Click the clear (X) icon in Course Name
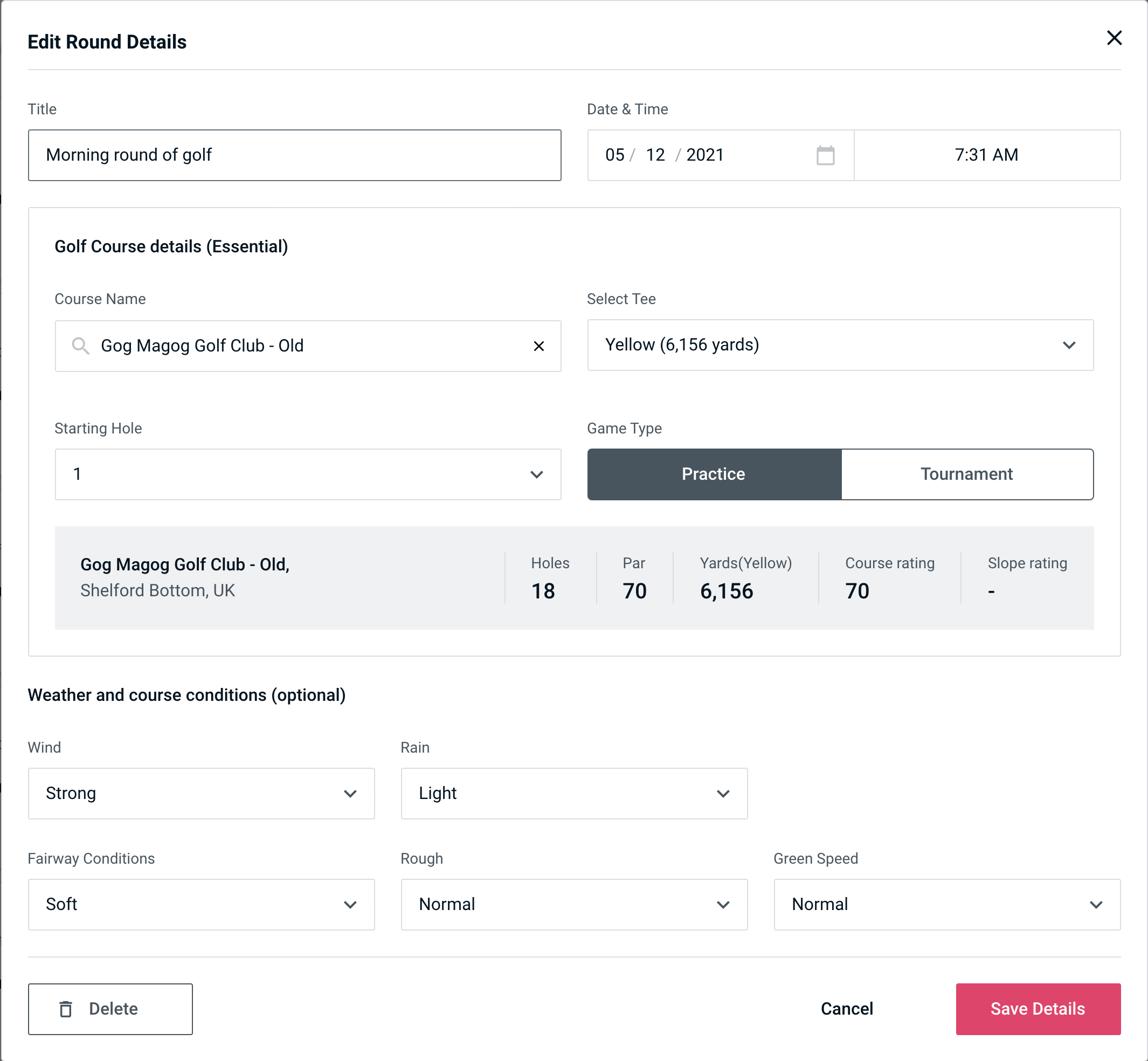The width and height of the screenshot is (1148, 1061). (539, 345)
